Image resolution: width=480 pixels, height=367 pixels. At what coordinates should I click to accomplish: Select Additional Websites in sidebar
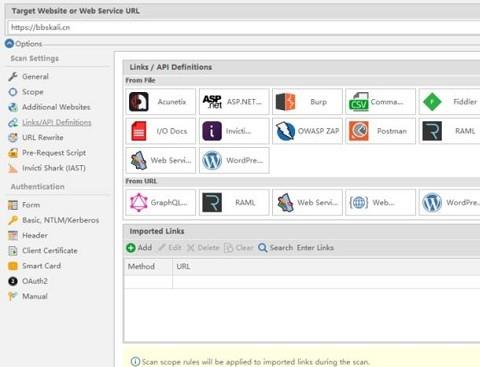[x=56, y=107]
